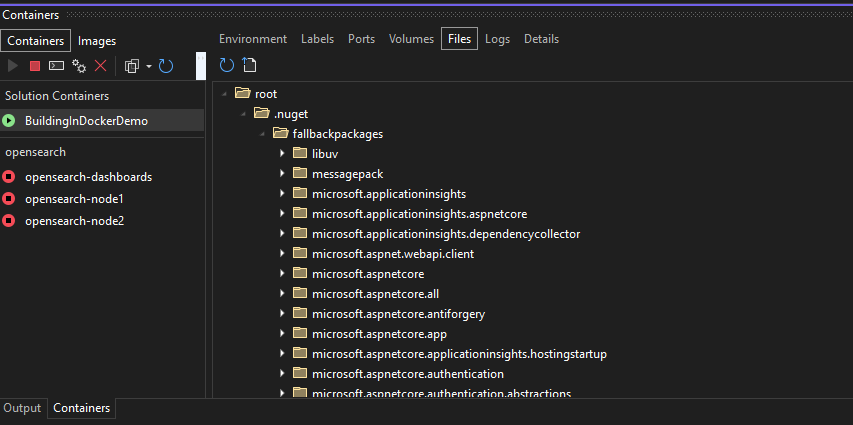This screenshot has width=853, height=425.
Task: Expand the microsoft.applicationinsights folder
Action: coord(282,193)
